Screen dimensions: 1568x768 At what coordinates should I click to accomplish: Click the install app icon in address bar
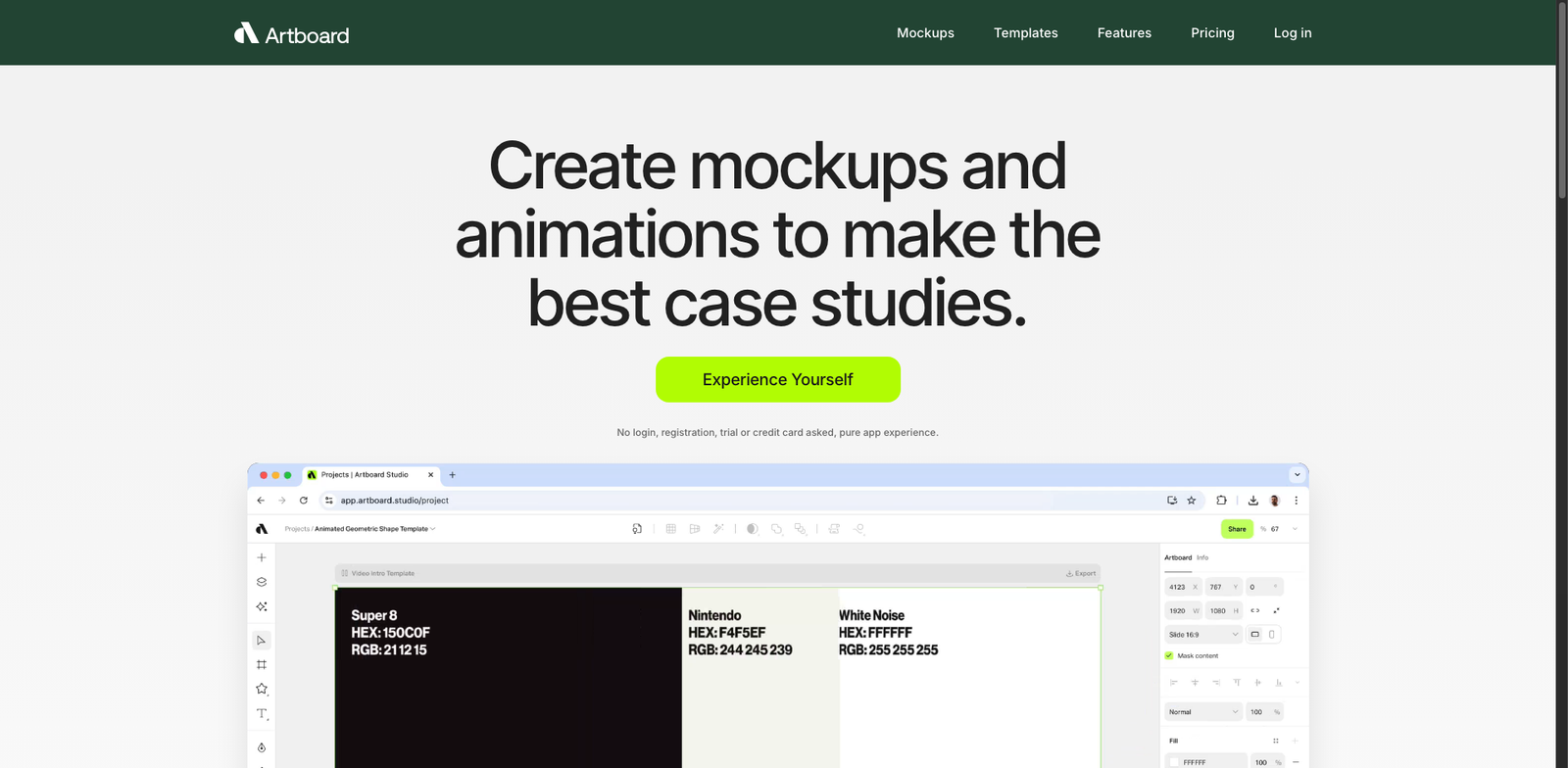point(1172,500)
